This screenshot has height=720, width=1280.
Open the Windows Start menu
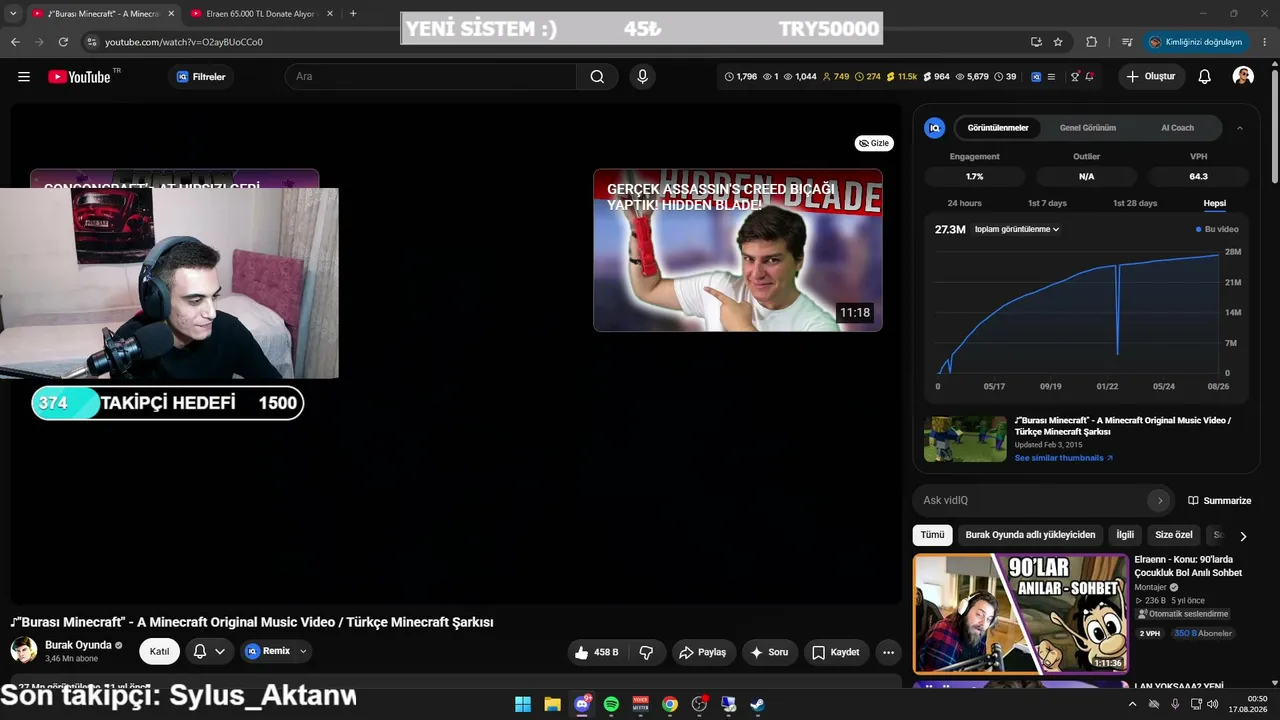[523, 704]
